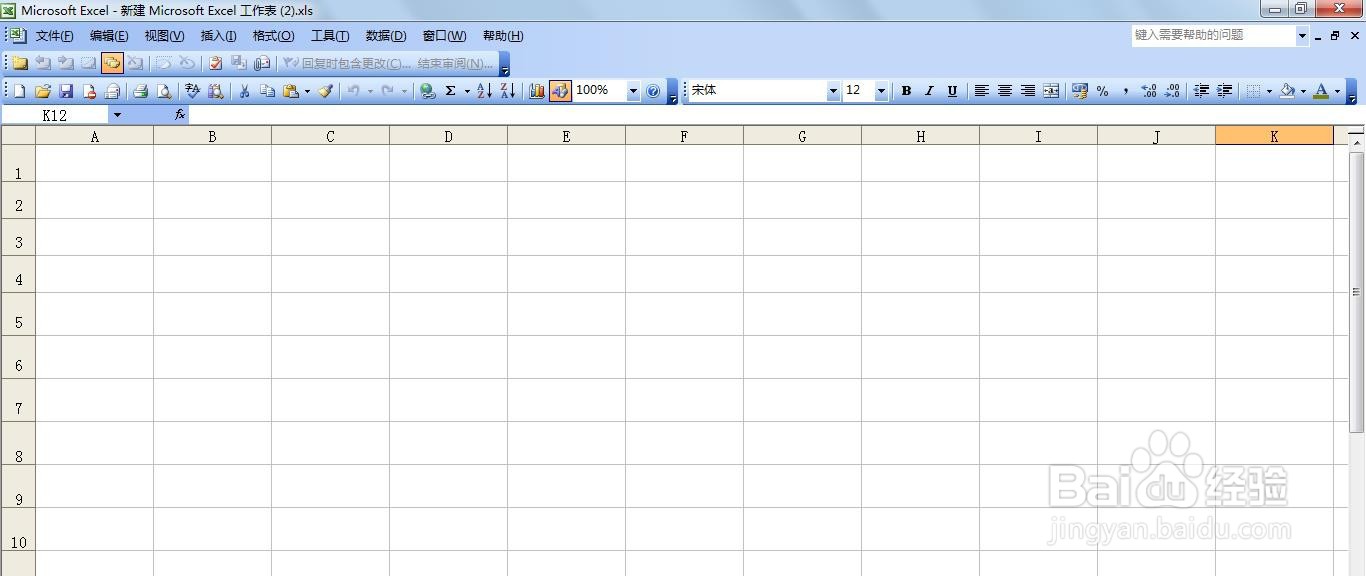1366x576 pixels.
Task: Click the Paste clipboard icon
Action: (x=291, y=91)
